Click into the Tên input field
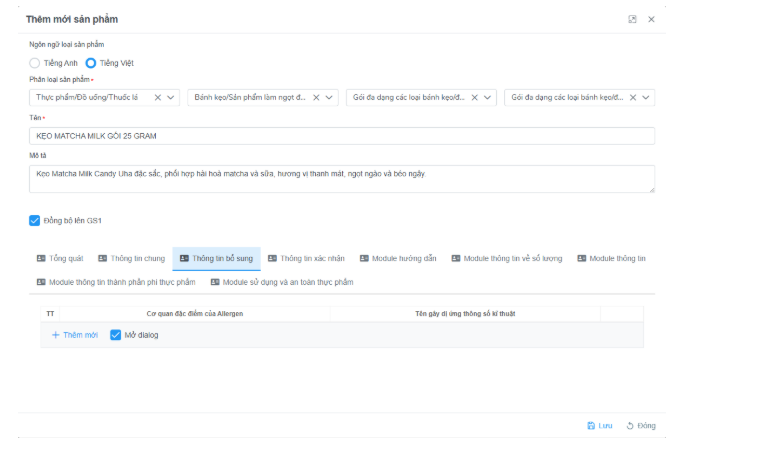Image resolution: width=763 pixels, height=449 pixels. (x=342, y=136)
